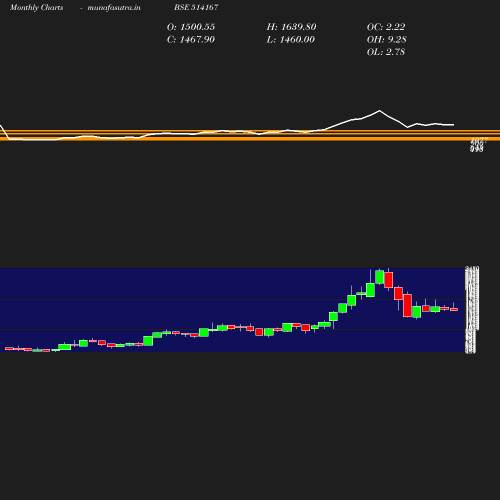Viewport: 500px width, 500px height.
Task: Click the 'Monthly Charts' title text
Action: [x=36, y=7]
